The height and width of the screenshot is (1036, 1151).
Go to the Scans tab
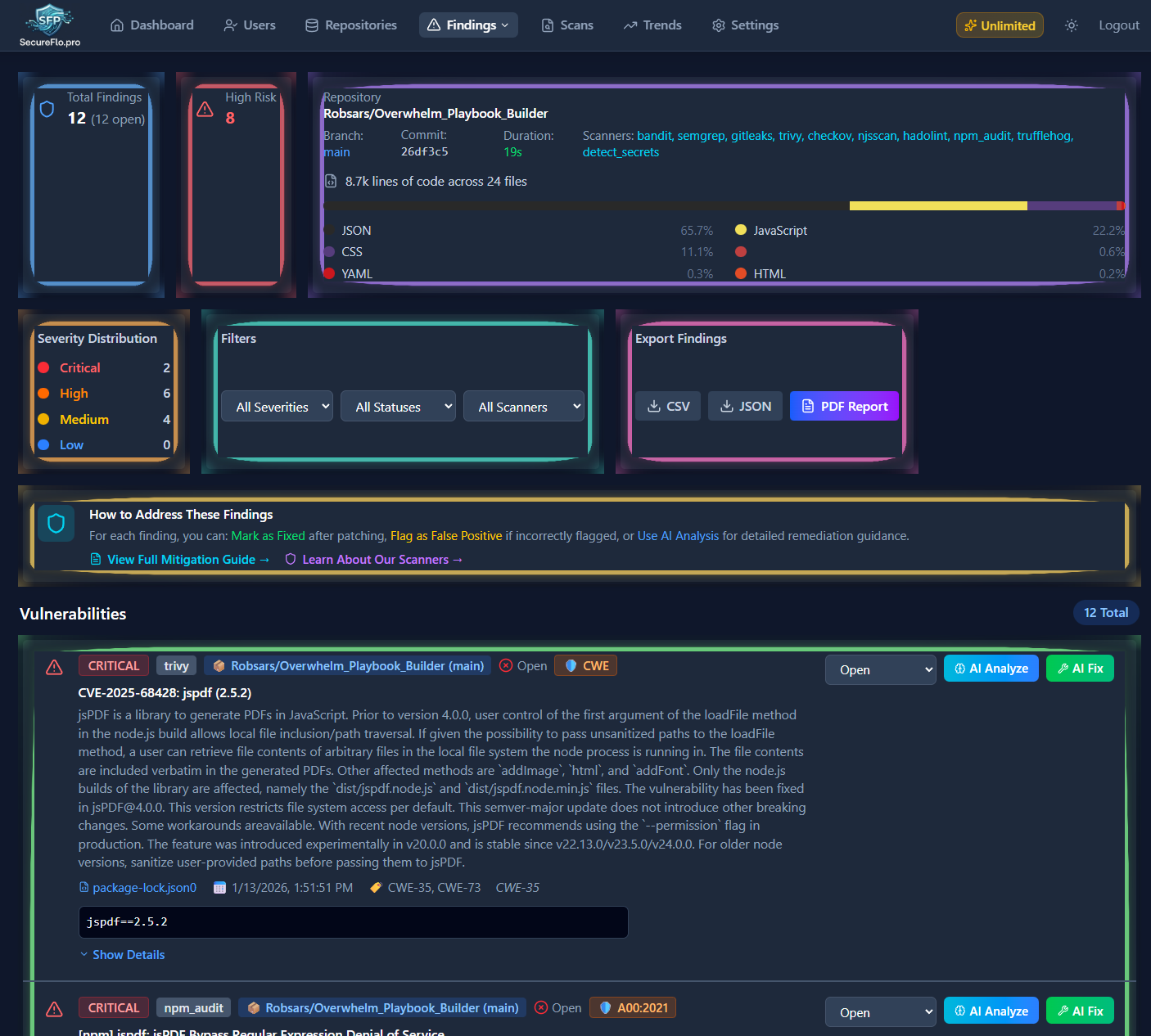[x=566, y=25]
